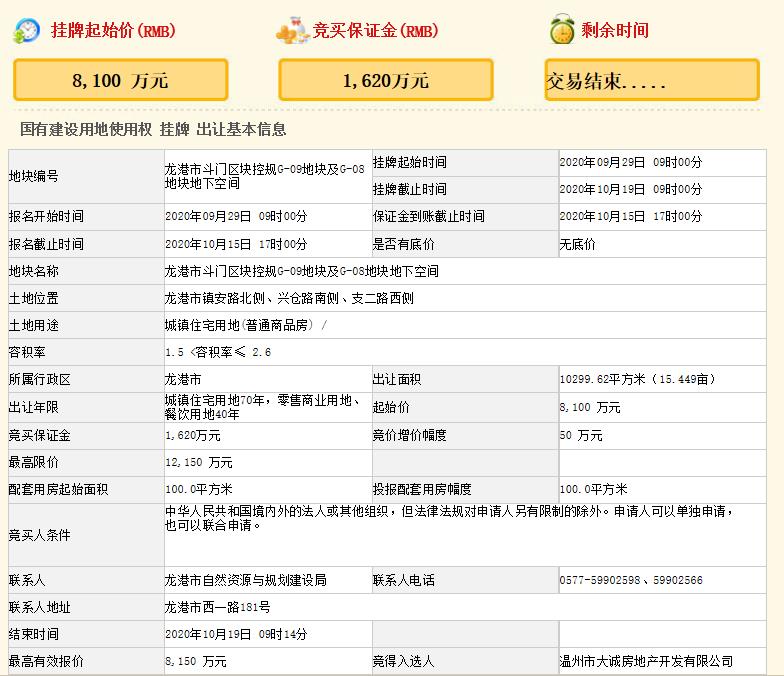Click the yellow 8,100 万元 starting price box
This screenshot has height=676, width=784.
click(x=120, y=81)
